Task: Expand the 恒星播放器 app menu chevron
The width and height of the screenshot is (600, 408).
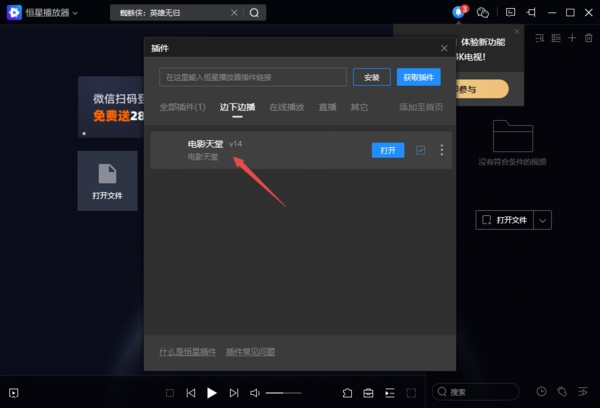Action: [x=76, y=13]
